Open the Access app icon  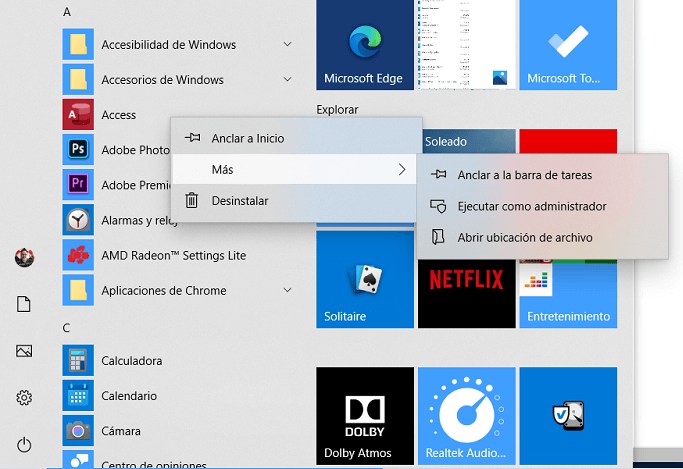click(x=78, y=115)
